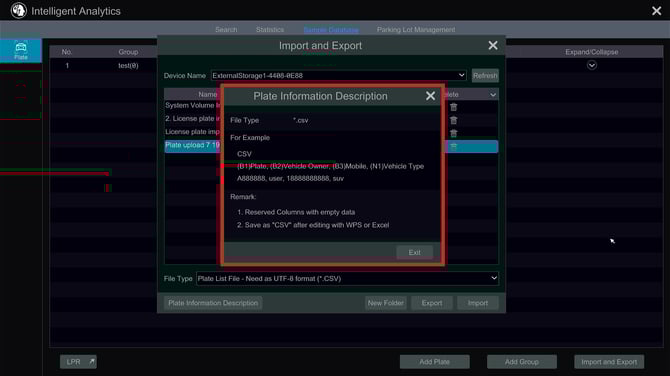Click the Export button
Viewport: 670px width, 376px height.
coord(432,303)
